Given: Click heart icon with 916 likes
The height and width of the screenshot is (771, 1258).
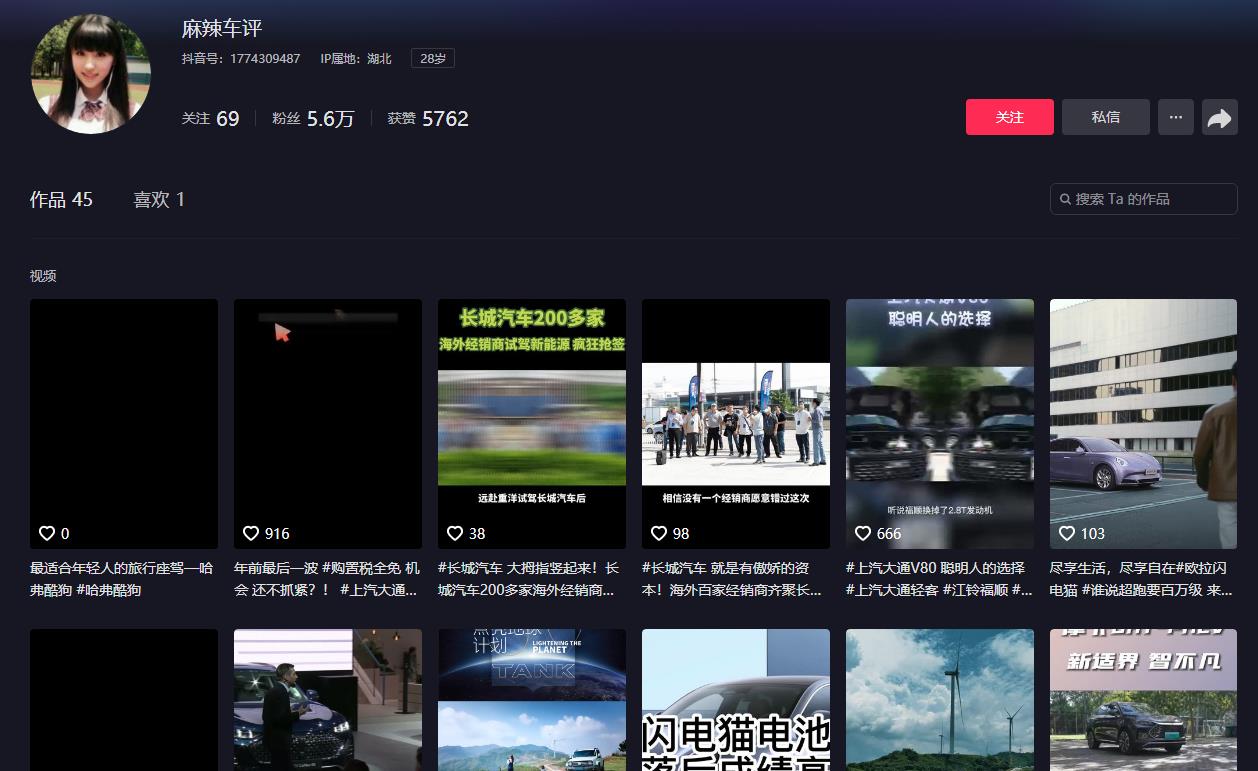Looking at the screenshot, I should click(x=251, y=533).
